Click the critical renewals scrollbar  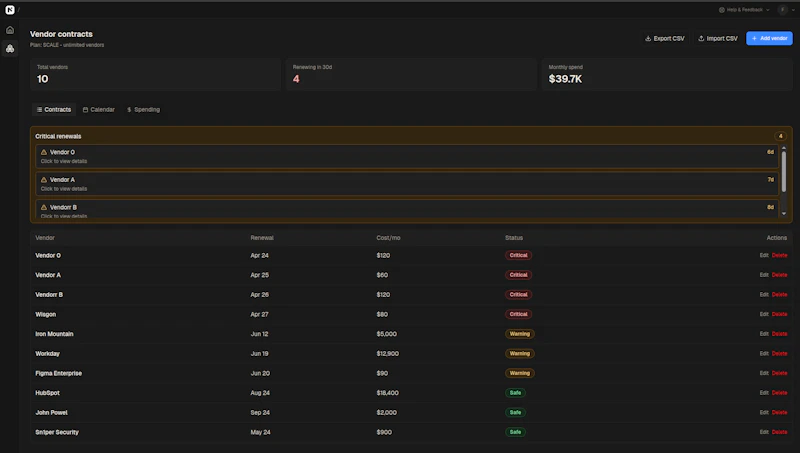[784, 171]
